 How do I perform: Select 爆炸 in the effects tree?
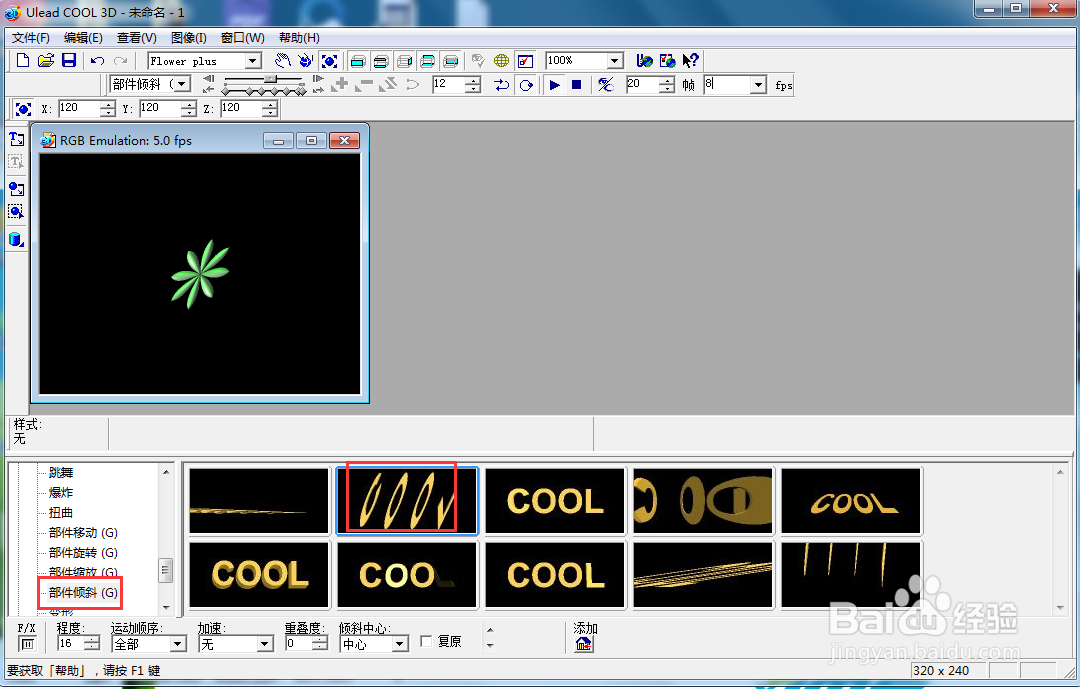click(61, 493)
